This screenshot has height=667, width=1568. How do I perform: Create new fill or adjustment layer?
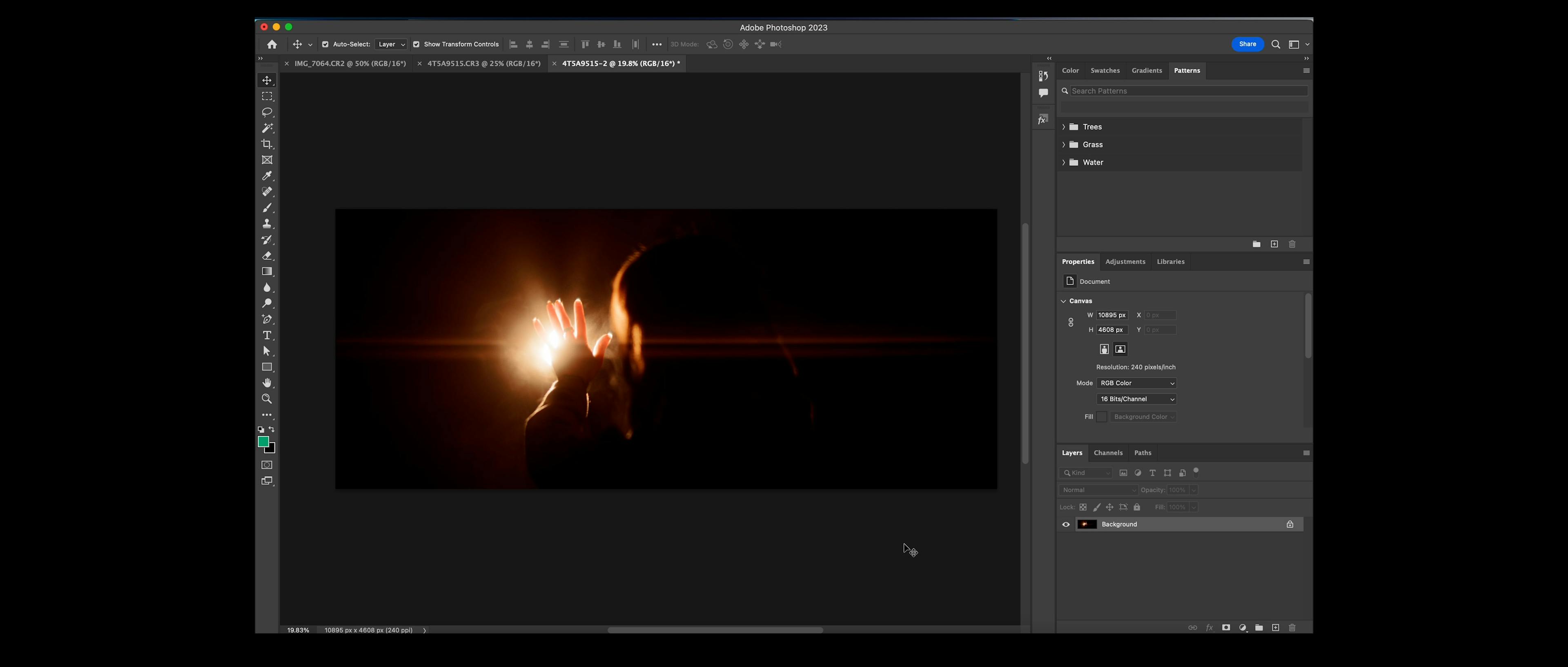1242,627
